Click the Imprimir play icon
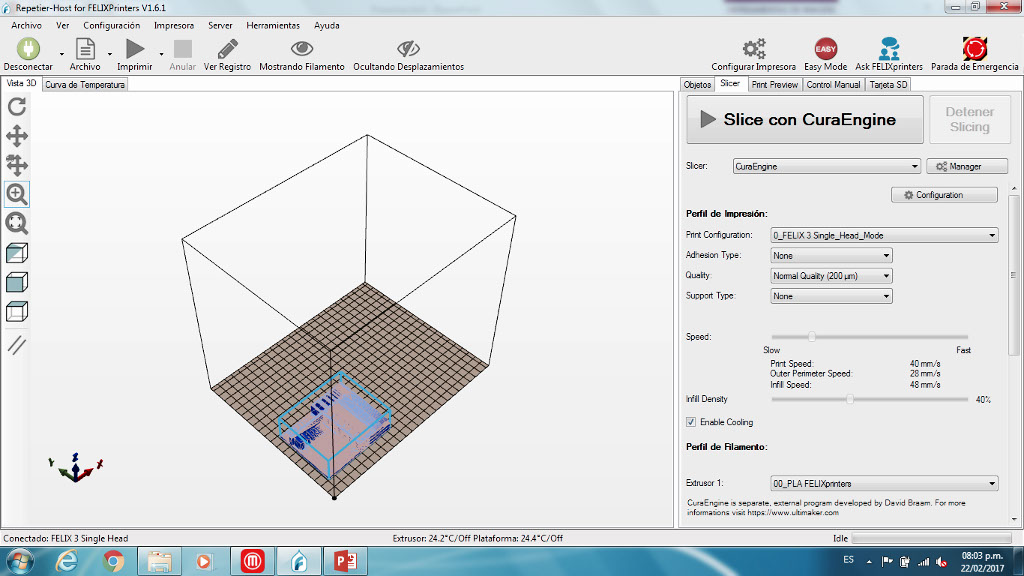The image size is (1024, 576). pos(135,49)
